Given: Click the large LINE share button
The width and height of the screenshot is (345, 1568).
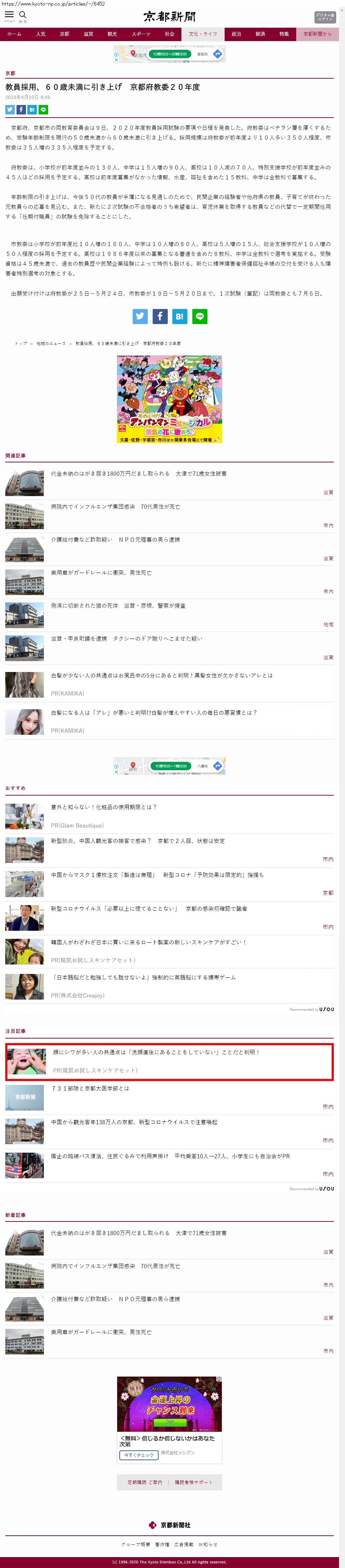Looking at the screenshot, I should (200, 316).
